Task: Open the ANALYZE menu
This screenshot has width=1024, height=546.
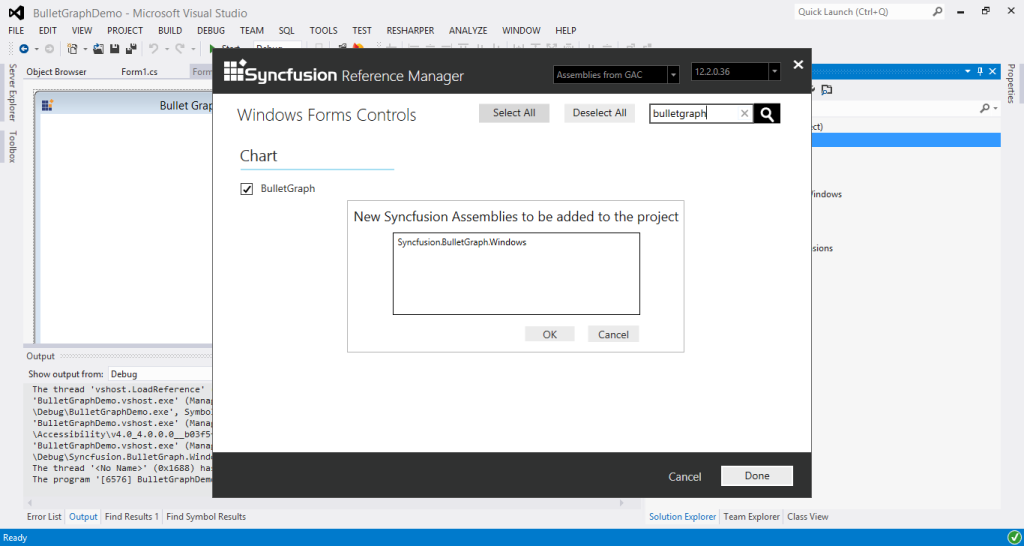Action: point(468,31)
